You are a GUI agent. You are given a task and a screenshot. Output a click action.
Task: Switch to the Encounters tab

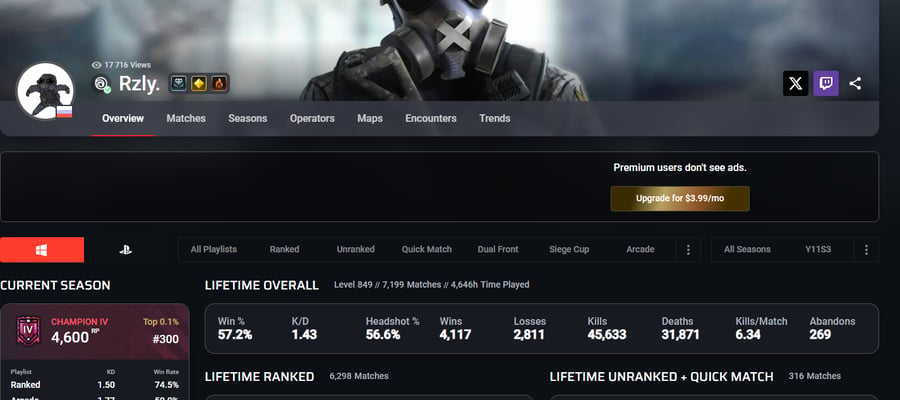[431, 118]
